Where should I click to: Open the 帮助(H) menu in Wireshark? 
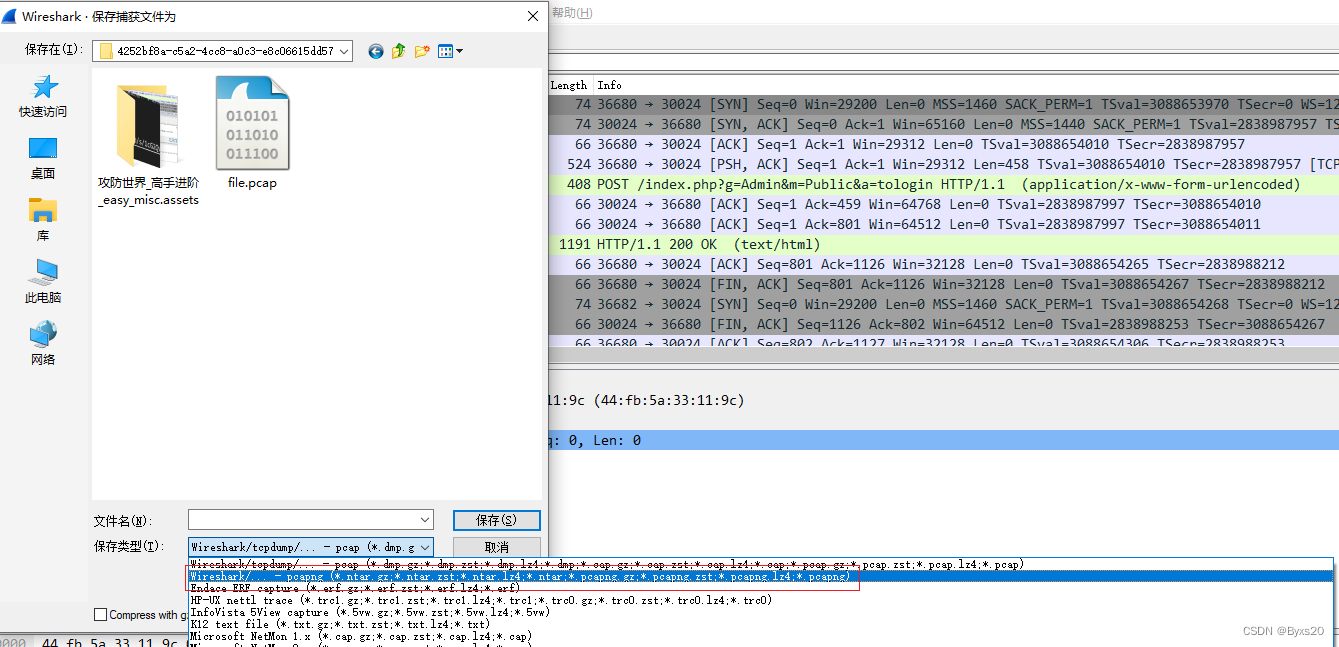[572, 12]
